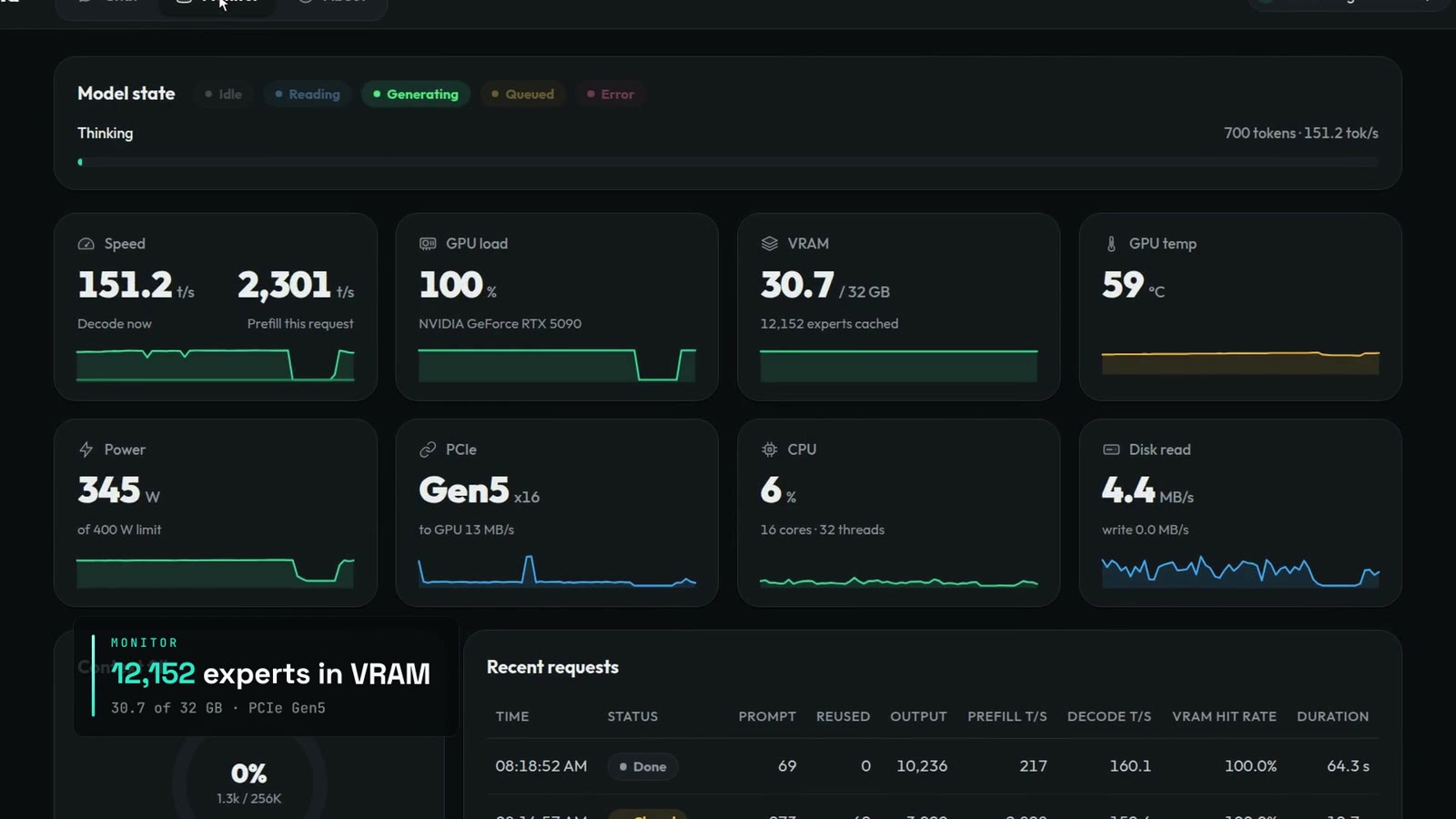Click the Speed sparkline chart
This screenshot has width=1456, height=819.
(x=216, y=364)
